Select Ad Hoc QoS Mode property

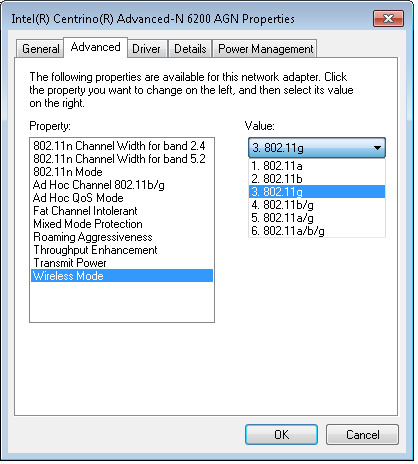(x=122, y=198)
